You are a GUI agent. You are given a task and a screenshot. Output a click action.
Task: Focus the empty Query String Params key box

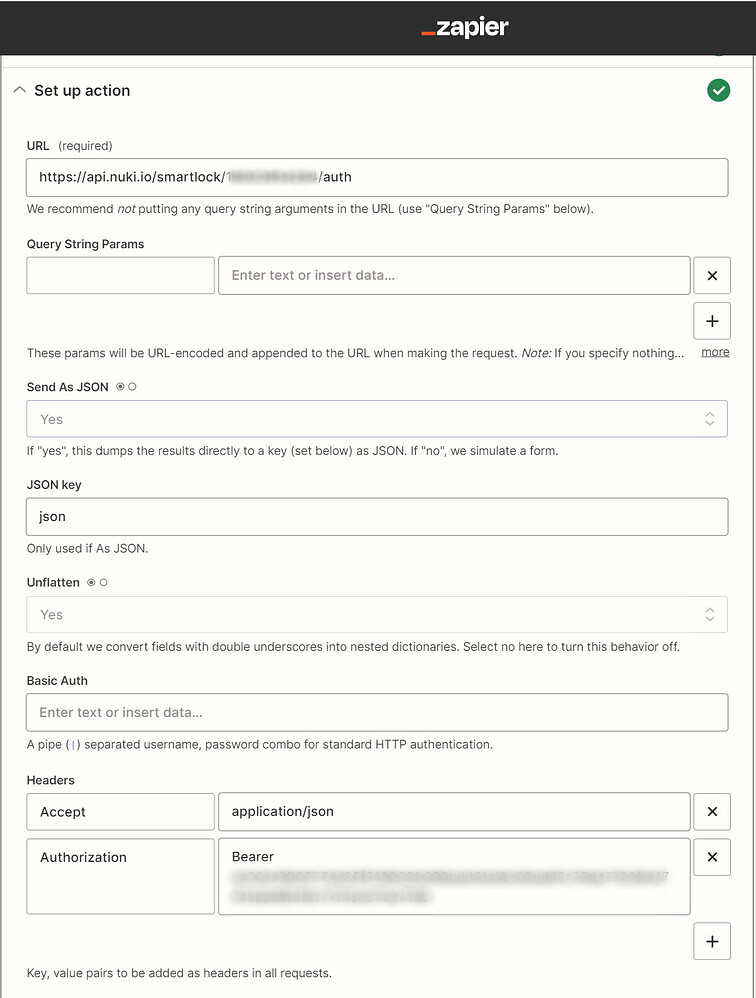pyautogui.click(x=120, y=275)
